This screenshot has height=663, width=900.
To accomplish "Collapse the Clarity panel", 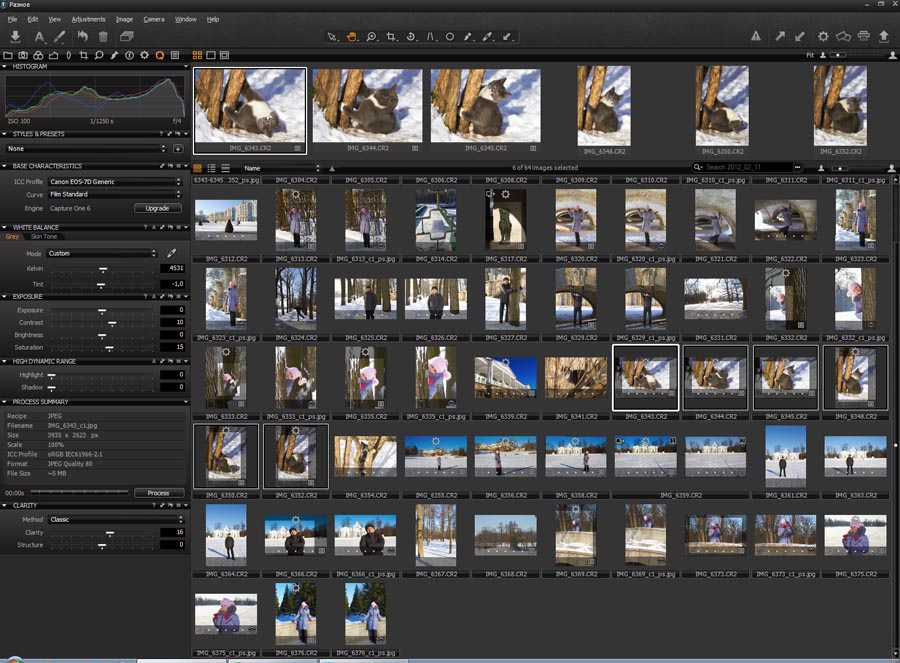I will (x=5, y=506).
